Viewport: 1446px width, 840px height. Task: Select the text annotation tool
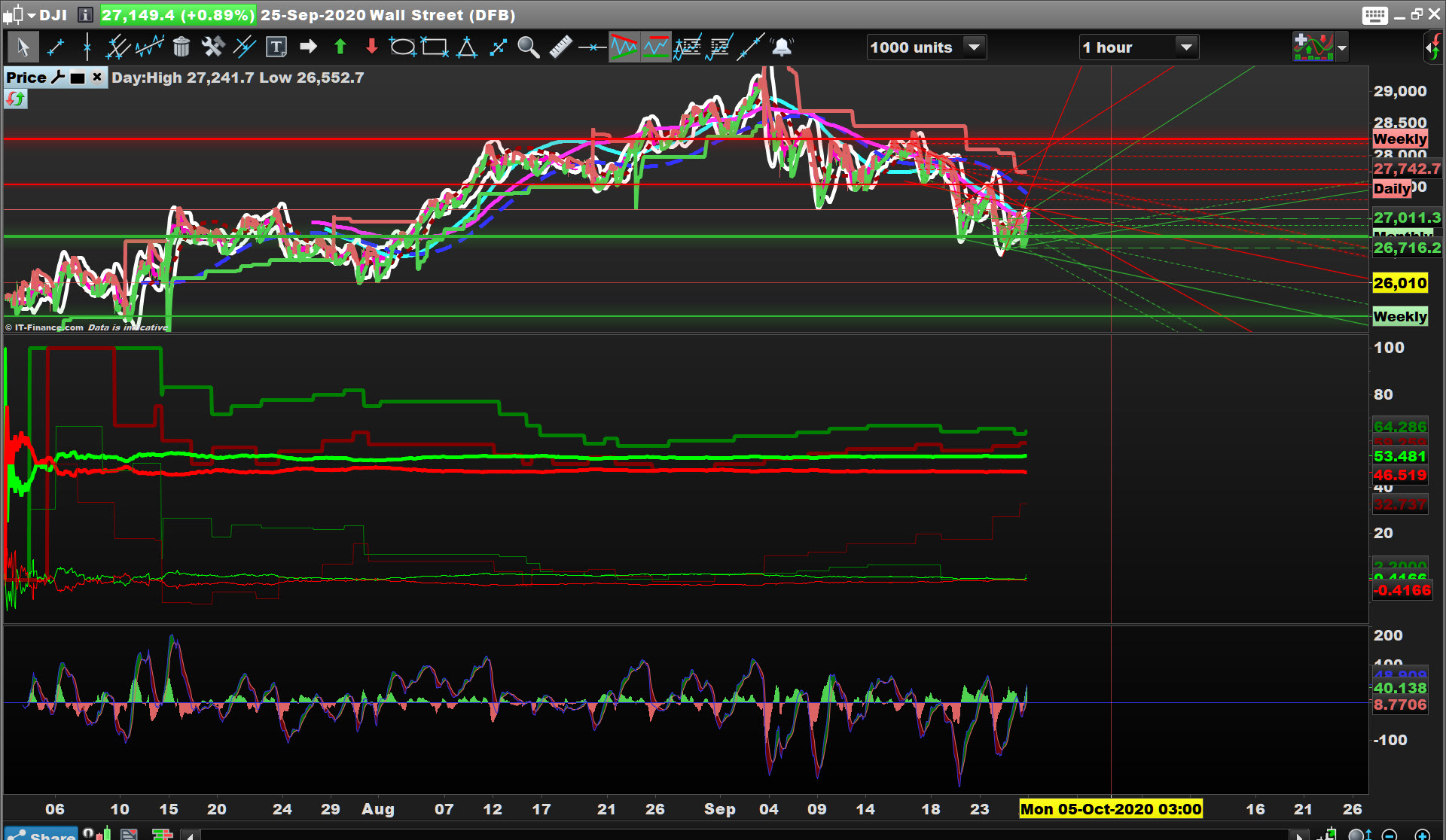pos(276,47)
